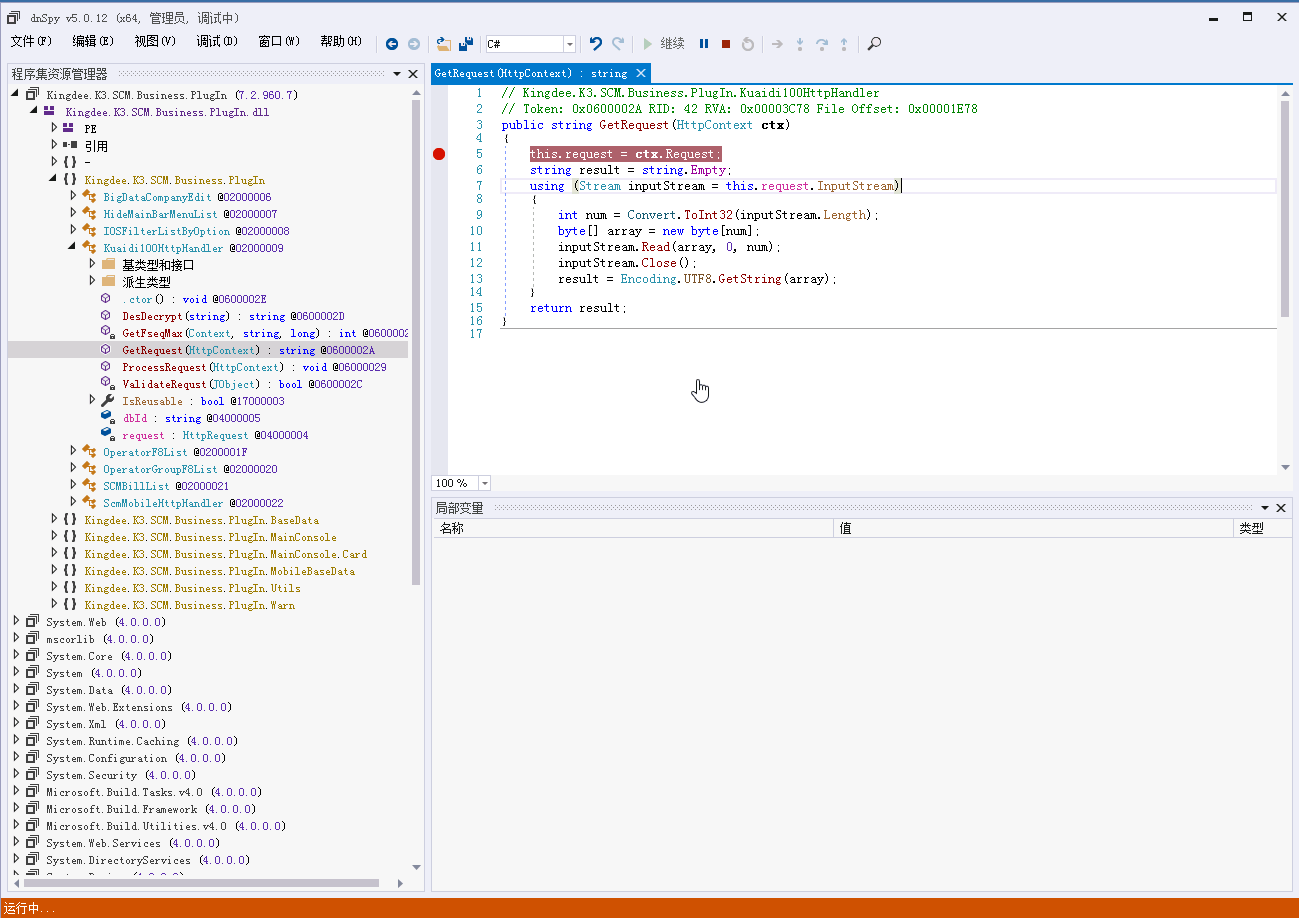
Task: Pause debugging with the break all icon
Action: tap(704, 44)
